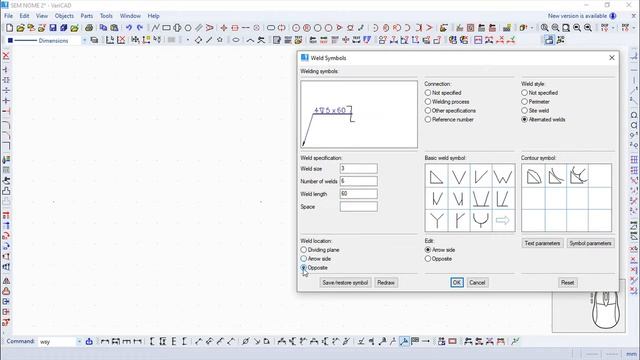The image size is (640, 360).
Task: Open the Command field dropdown arrow
Action: [x=79, y=342]
